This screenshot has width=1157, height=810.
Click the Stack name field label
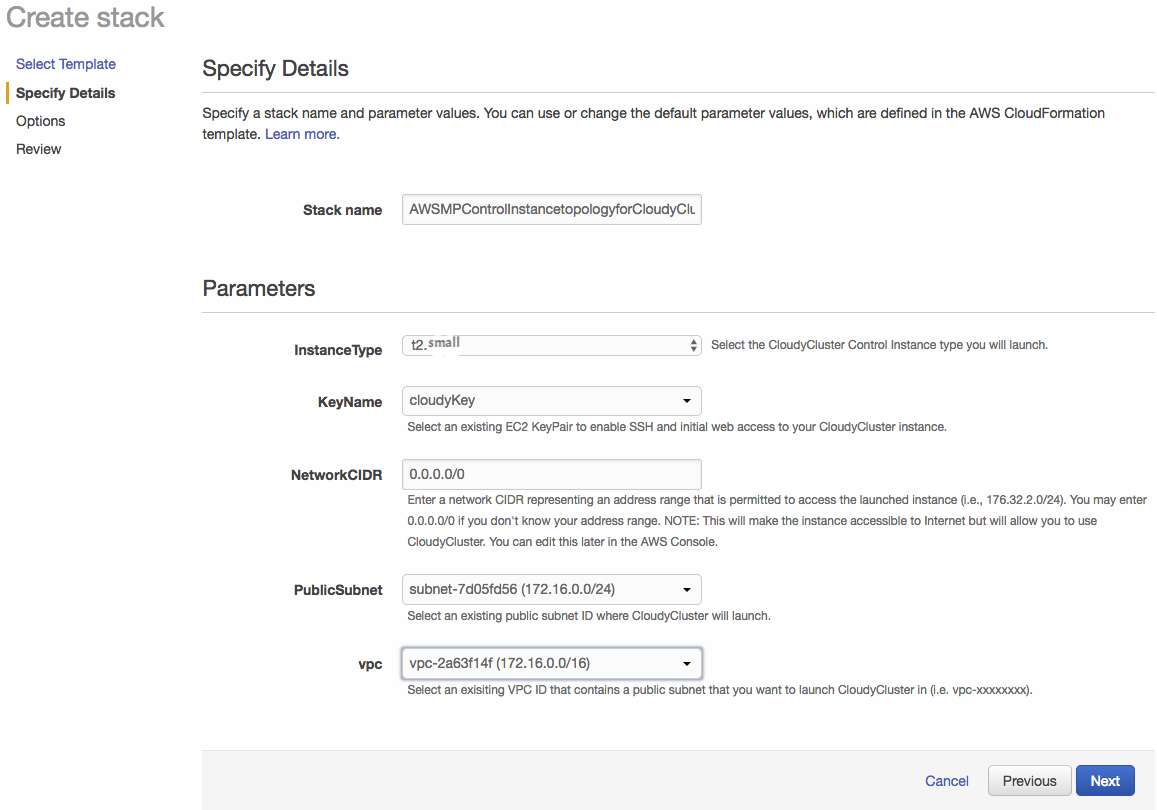(342, 210)
